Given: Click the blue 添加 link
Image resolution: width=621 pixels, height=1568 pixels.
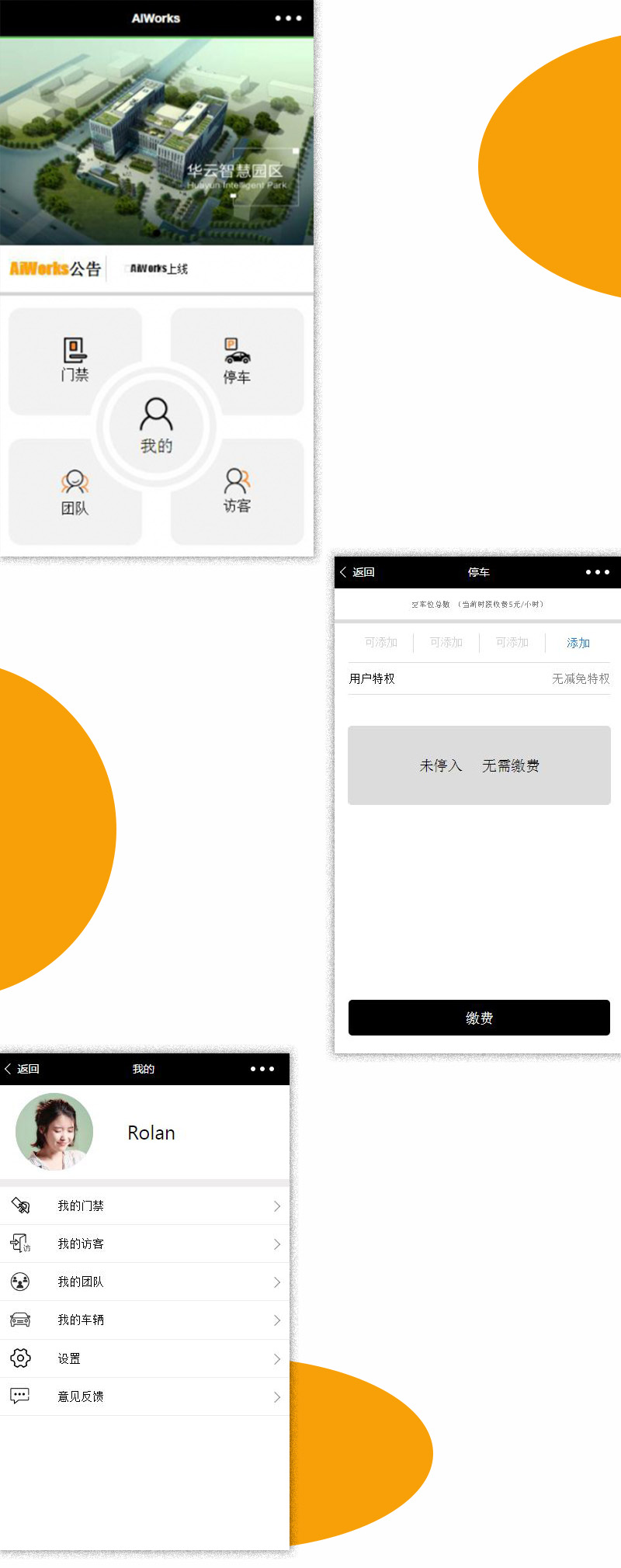Looking at the screenshot, I should (x=578, y=643).
